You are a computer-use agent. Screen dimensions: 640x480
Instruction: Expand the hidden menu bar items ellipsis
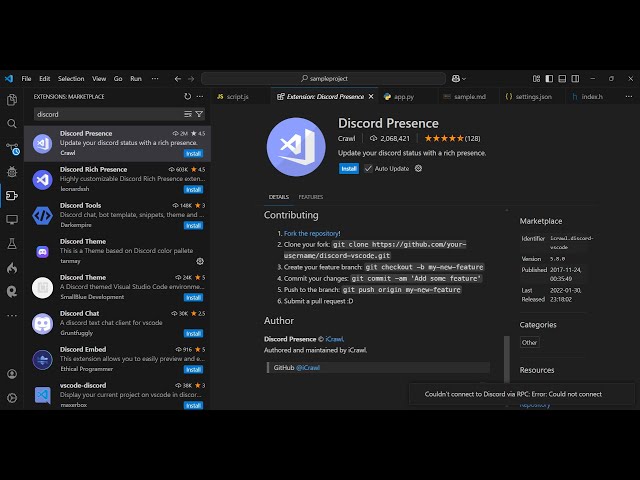152,78
